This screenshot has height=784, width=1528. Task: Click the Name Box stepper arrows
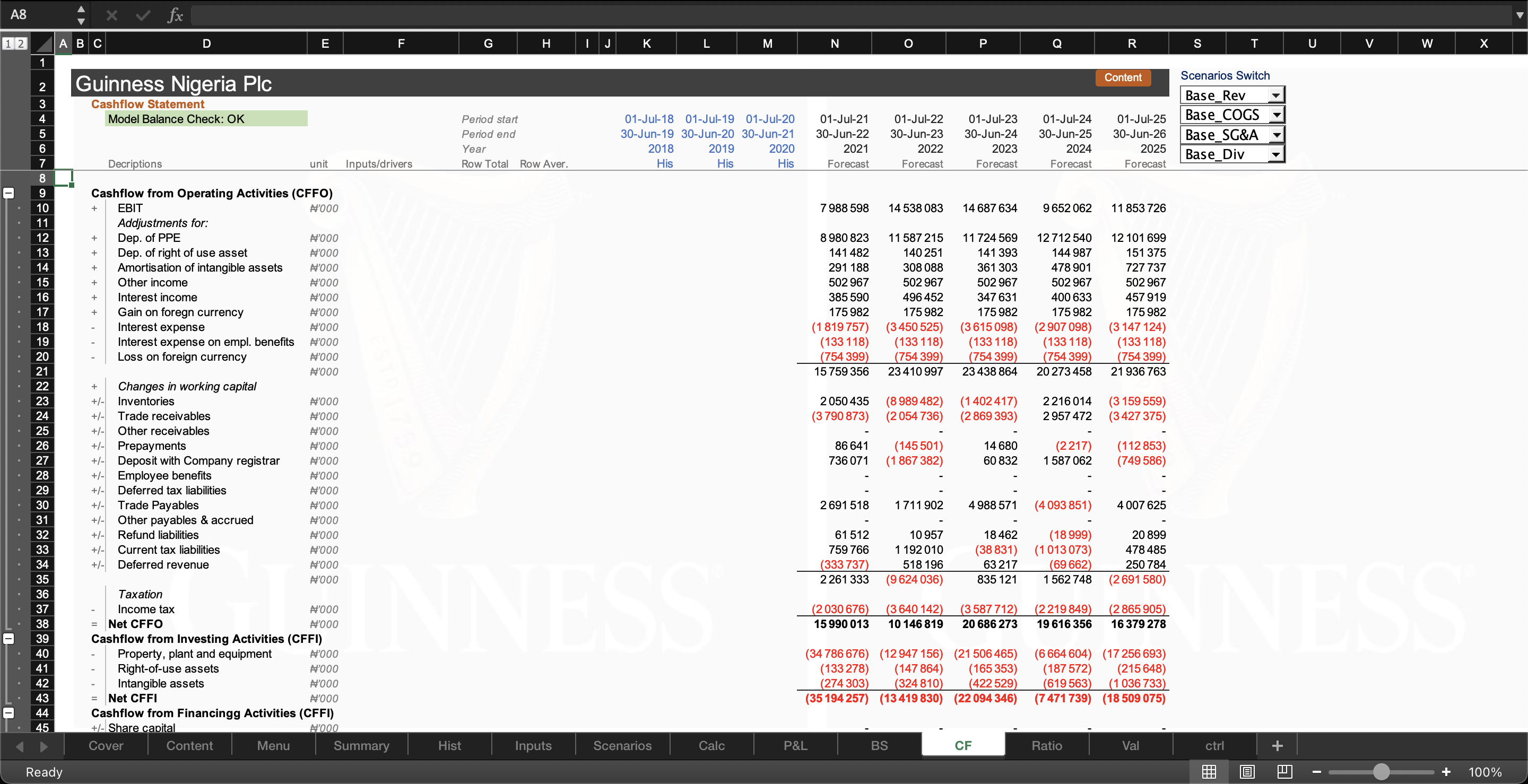point(81,15)
